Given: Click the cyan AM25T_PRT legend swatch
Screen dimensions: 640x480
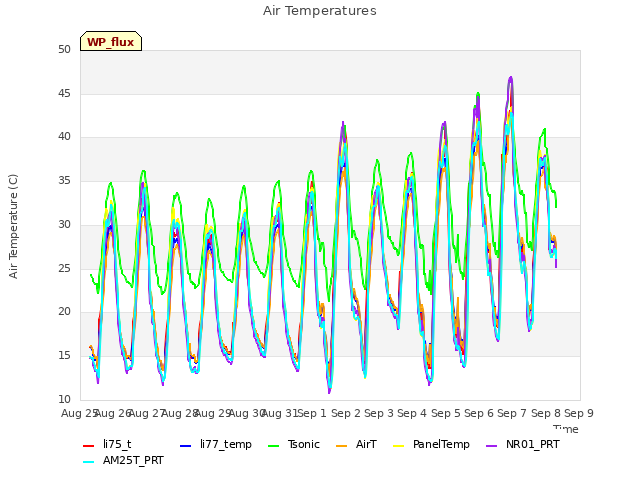Looking at the screenshot, I should [89, 462].
